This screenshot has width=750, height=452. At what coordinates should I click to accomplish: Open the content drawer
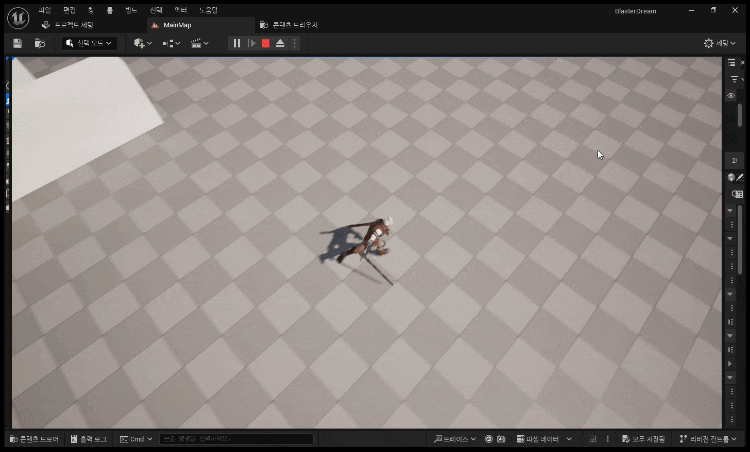[34, 439]
